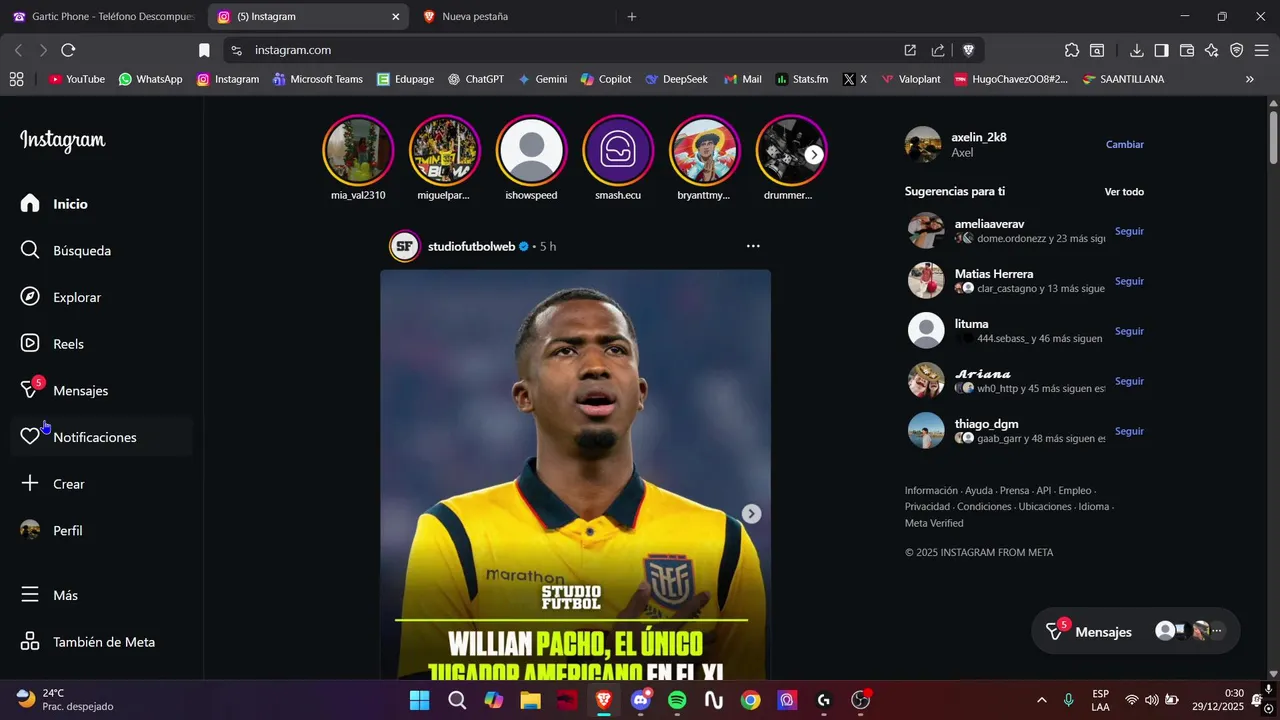Viewport: 1280px width, 720px height.
Task: Open Perfil in sidebar
Action: point(52,530)
